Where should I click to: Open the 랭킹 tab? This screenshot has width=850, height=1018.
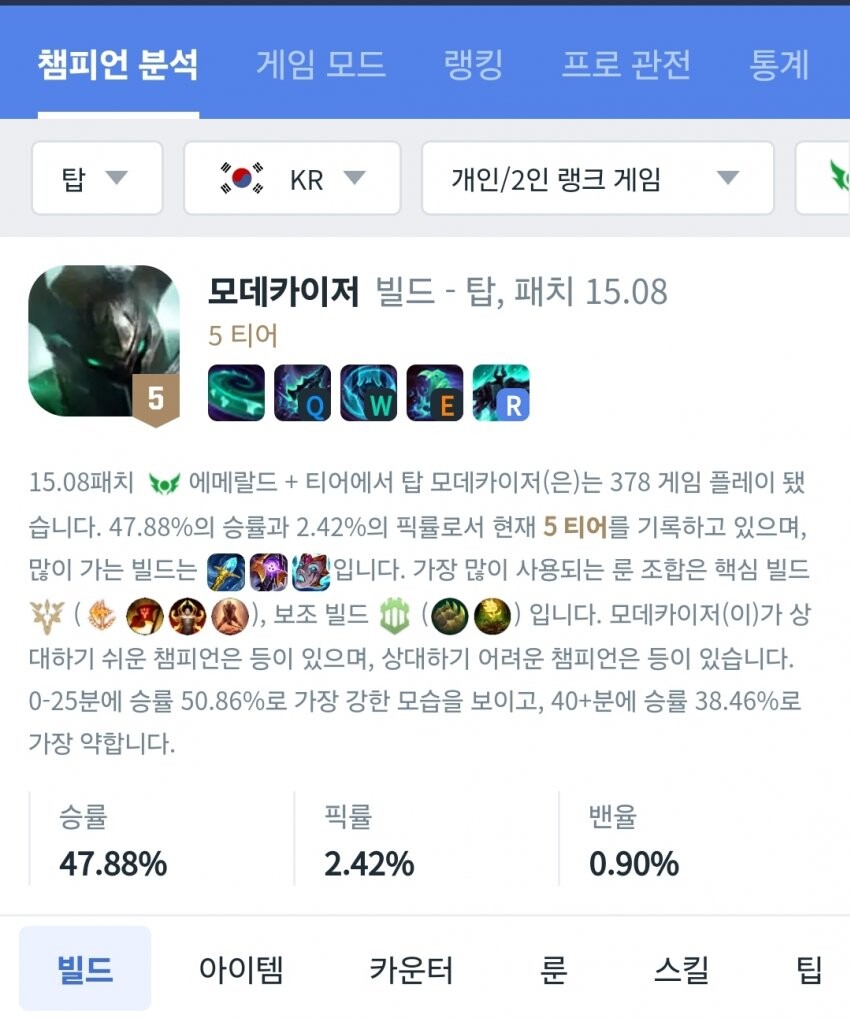pyautogui.click(x=473, y=64)
